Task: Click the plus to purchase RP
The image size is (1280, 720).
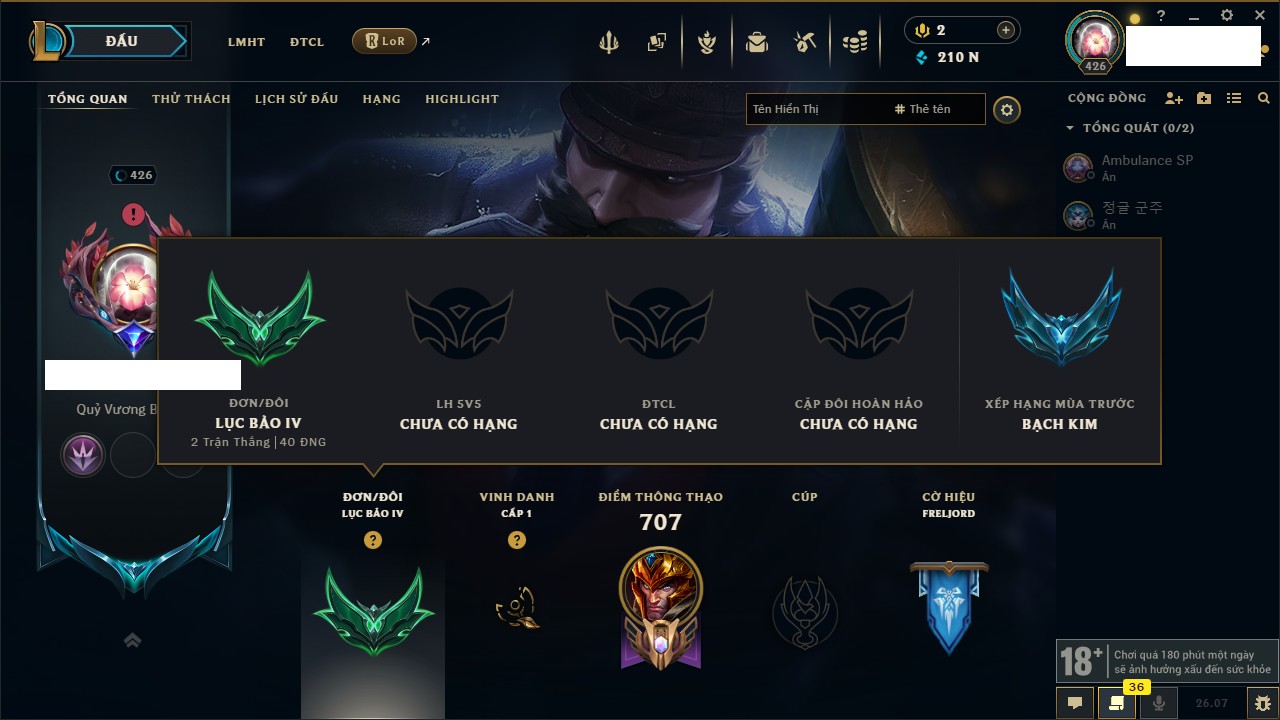Action: [x=1006, y=30]
